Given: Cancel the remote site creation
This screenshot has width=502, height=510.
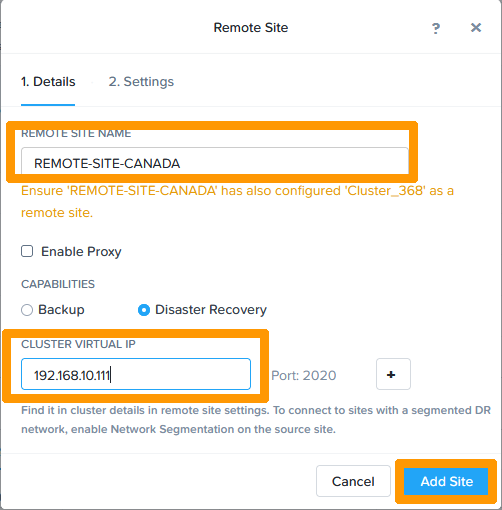Looking at the screenshot, I should click(x=353, y=481).
